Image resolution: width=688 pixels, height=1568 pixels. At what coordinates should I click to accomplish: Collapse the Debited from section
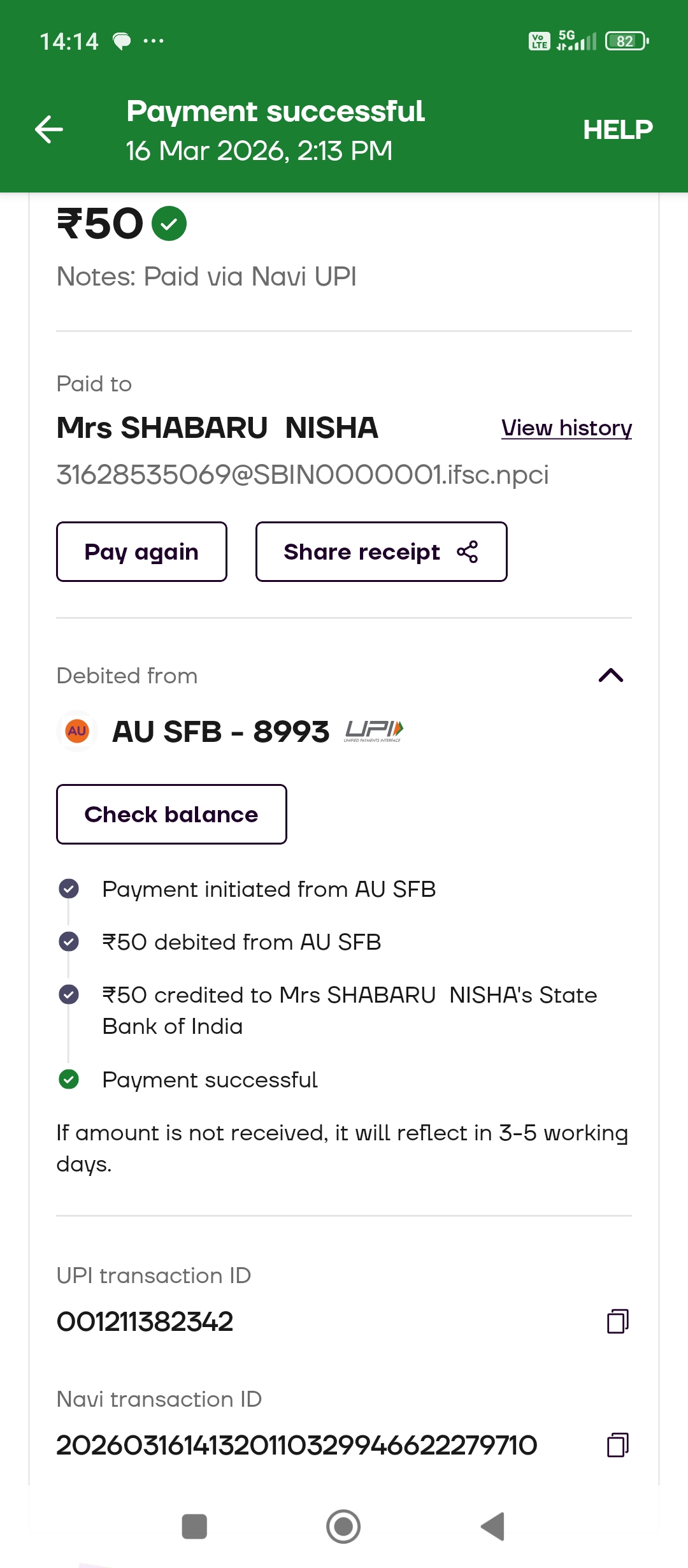click(x=610, y=676)
